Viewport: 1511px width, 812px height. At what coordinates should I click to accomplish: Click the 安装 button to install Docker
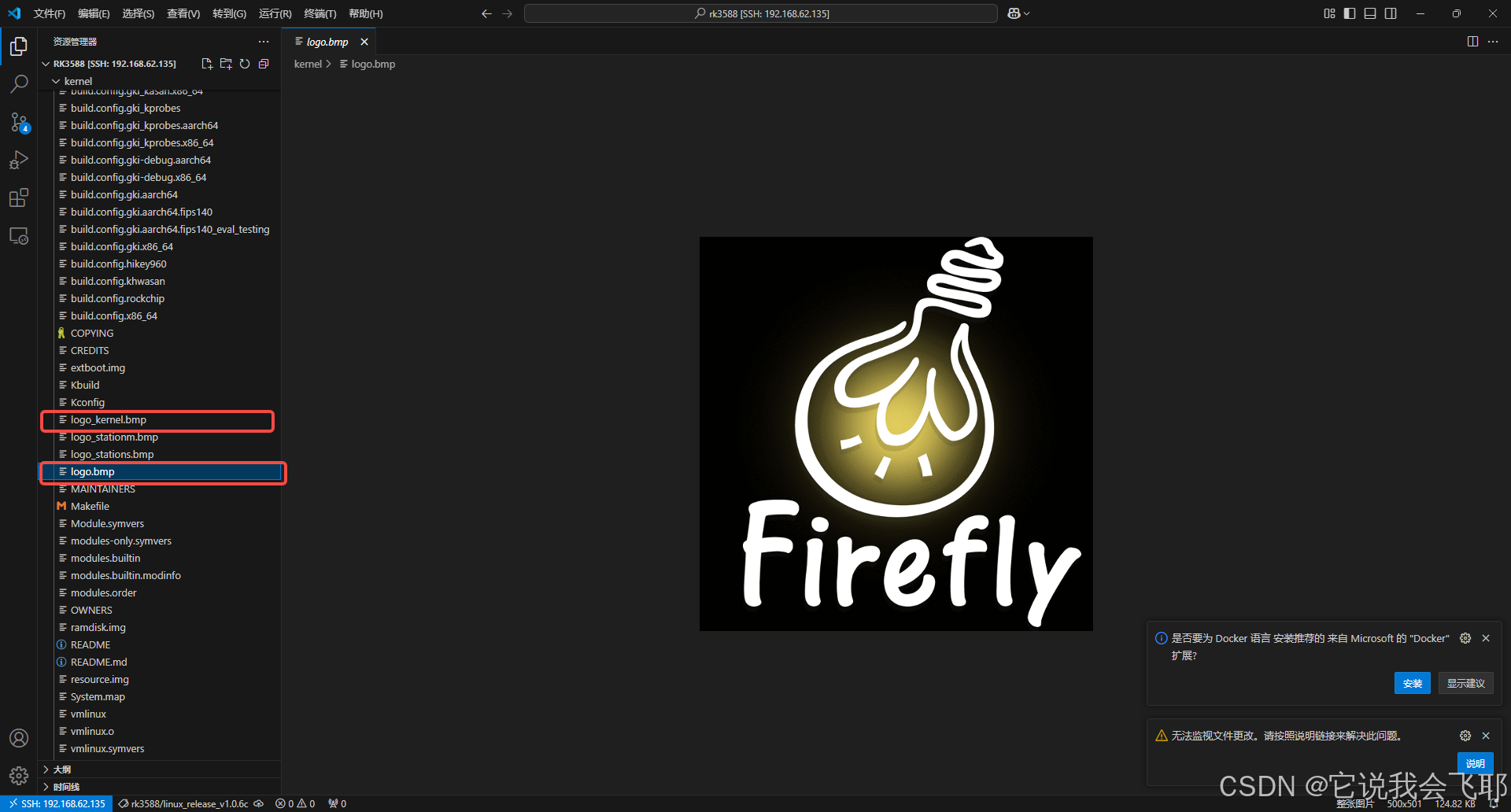coord(1413,683)
